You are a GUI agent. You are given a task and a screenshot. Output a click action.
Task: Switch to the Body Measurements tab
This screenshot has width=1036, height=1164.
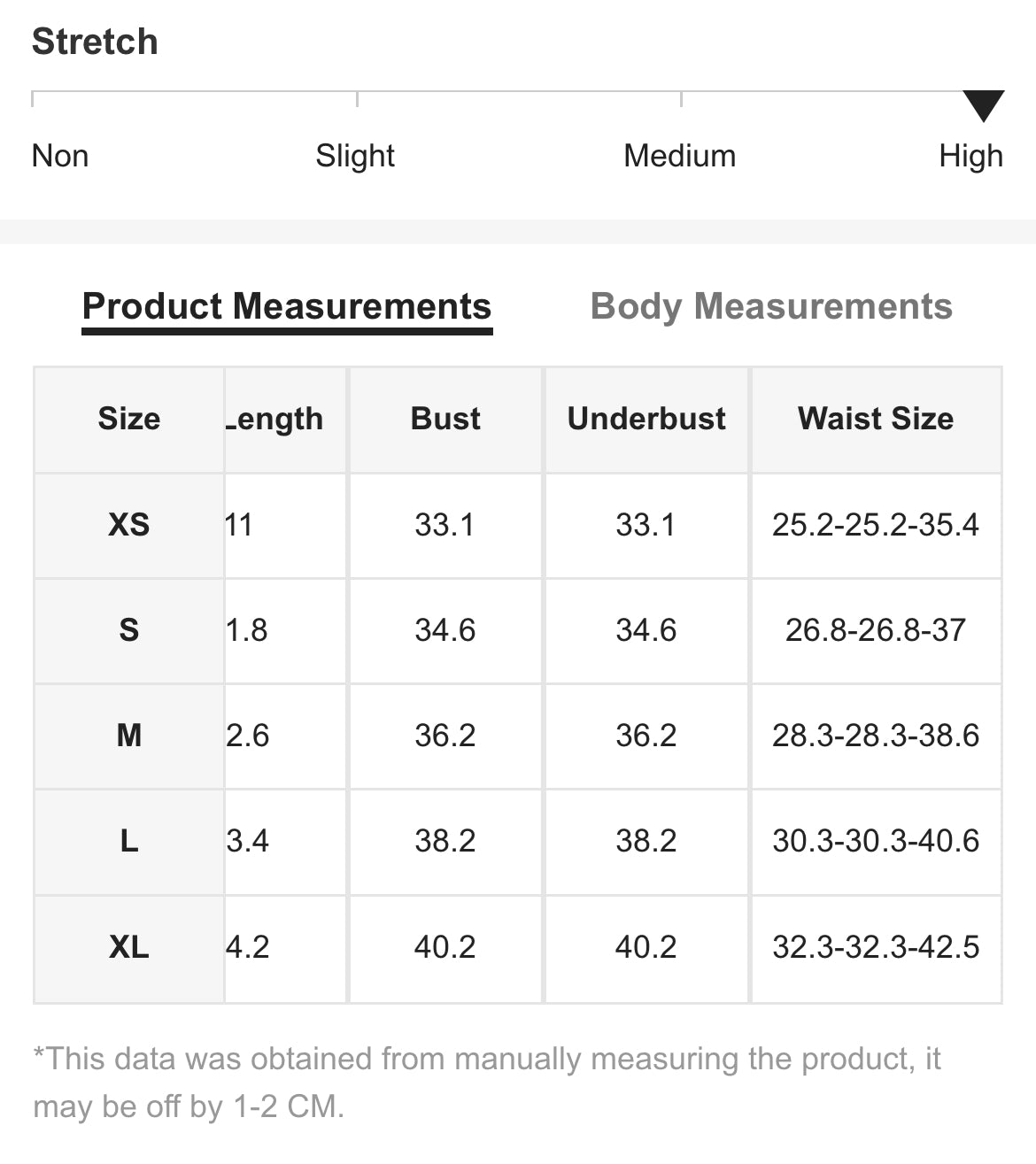(x=771, y=306)
